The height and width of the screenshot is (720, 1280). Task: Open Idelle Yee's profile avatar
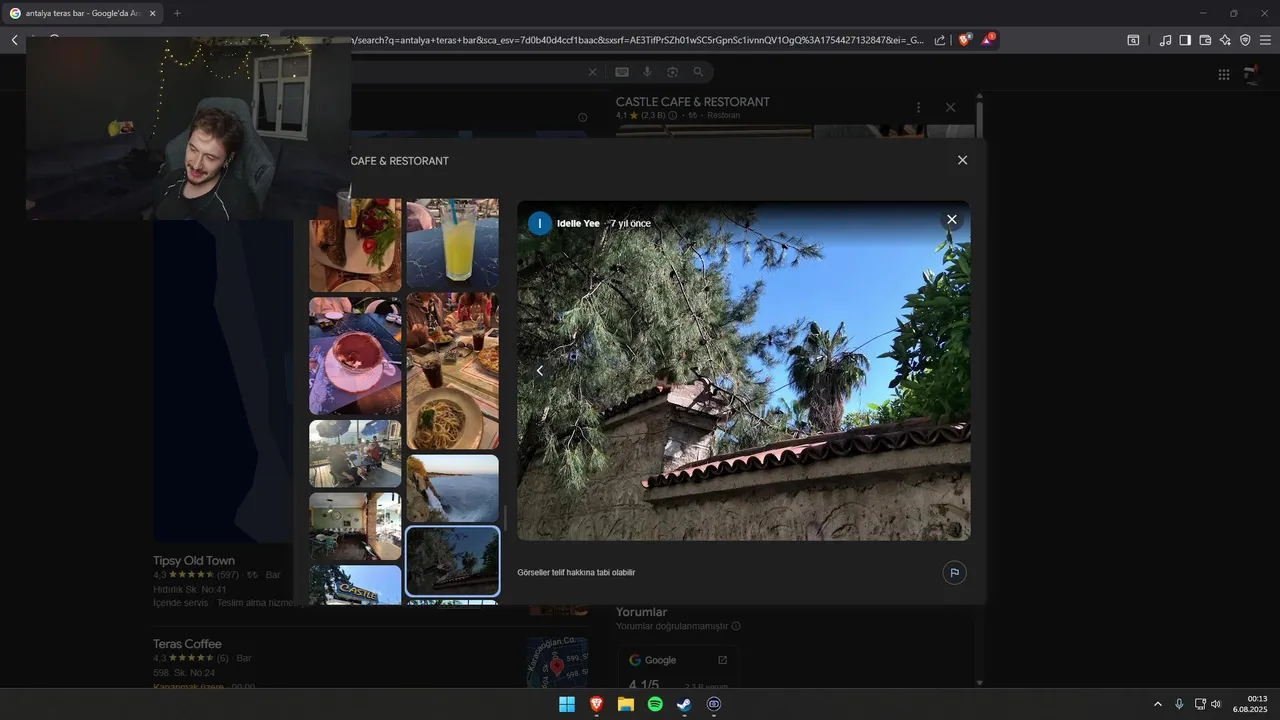coord(540,223)
